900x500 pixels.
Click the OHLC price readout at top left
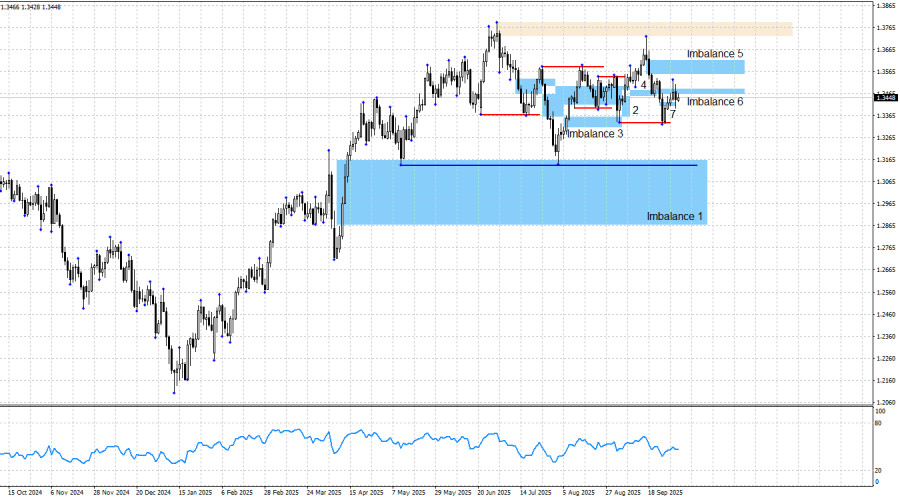point(30,6)
